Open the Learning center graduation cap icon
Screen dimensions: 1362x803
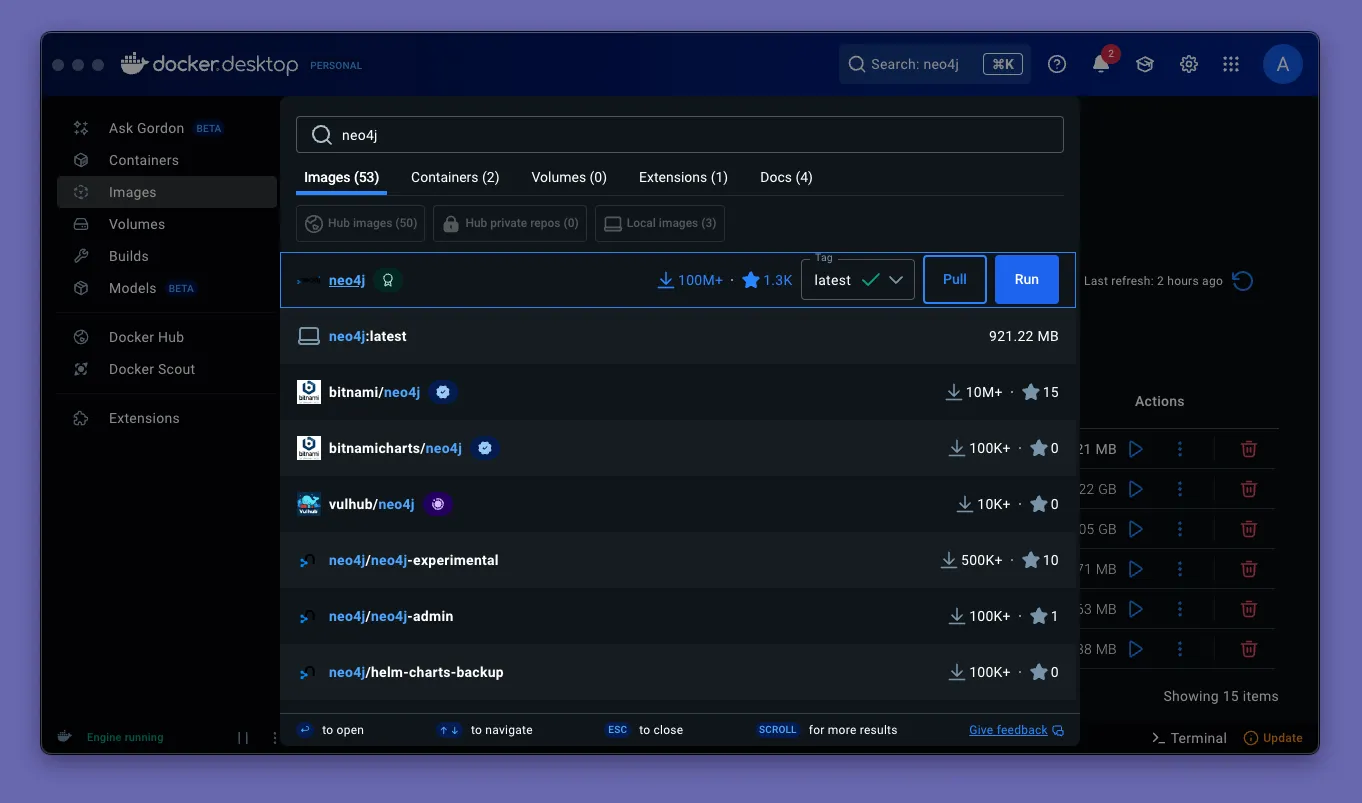click(1145, 64)
